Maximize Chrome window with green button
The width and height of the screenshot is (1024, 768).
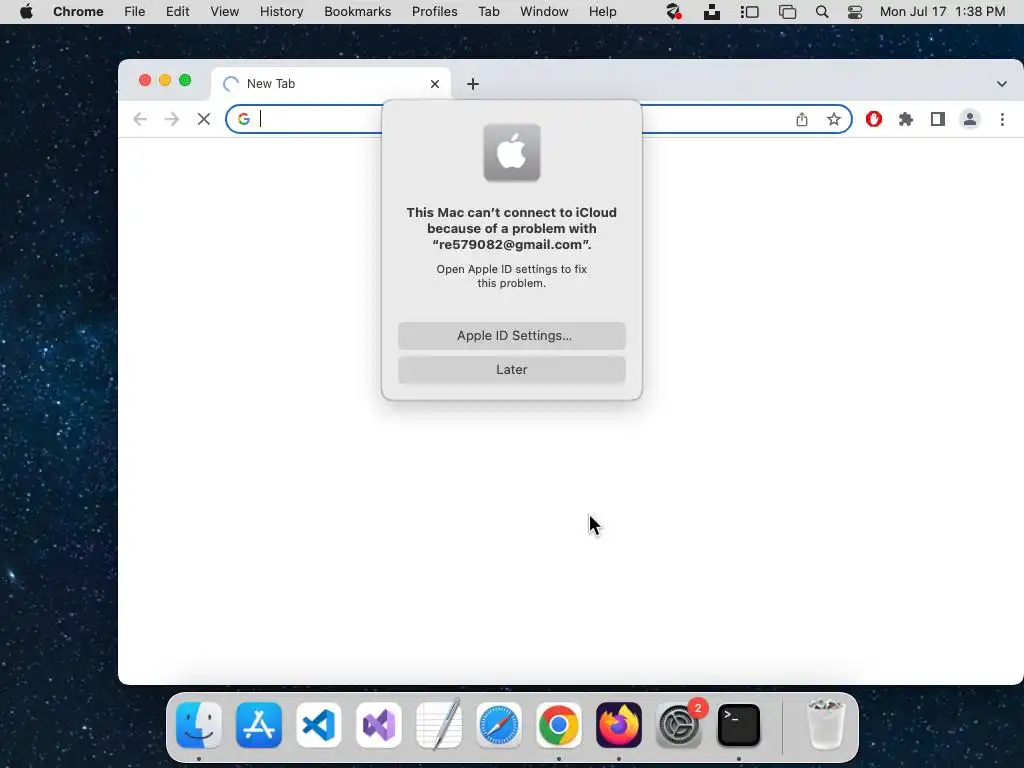(x=185, y=80)
